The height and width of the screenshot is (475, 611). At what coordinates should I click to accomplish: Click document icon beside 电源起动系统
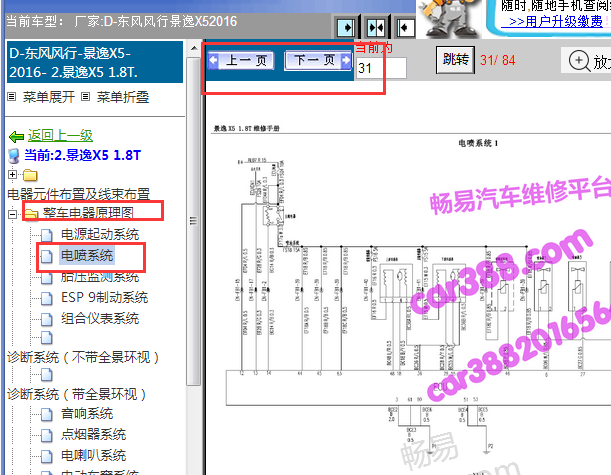[47, 235]
